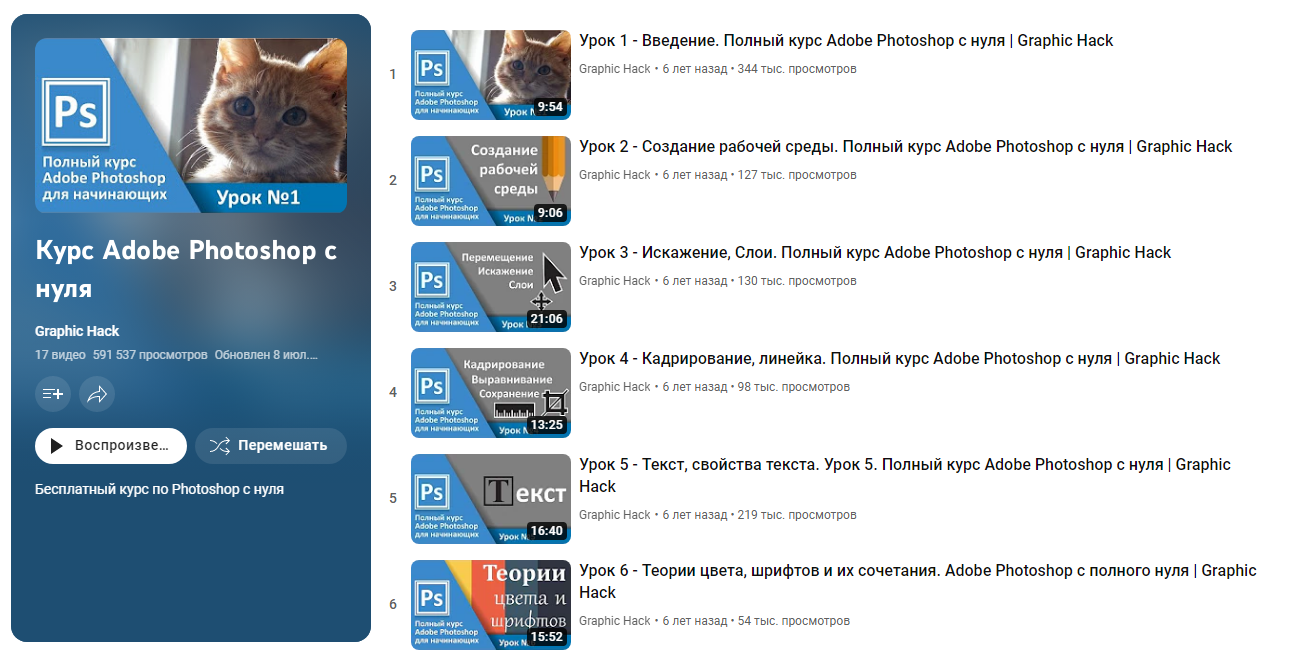The width and height of the screenshot is (1291, 665).
Task: Open the Graphic Hack channel under the playlist title
Action: click(x=77, y=331)
